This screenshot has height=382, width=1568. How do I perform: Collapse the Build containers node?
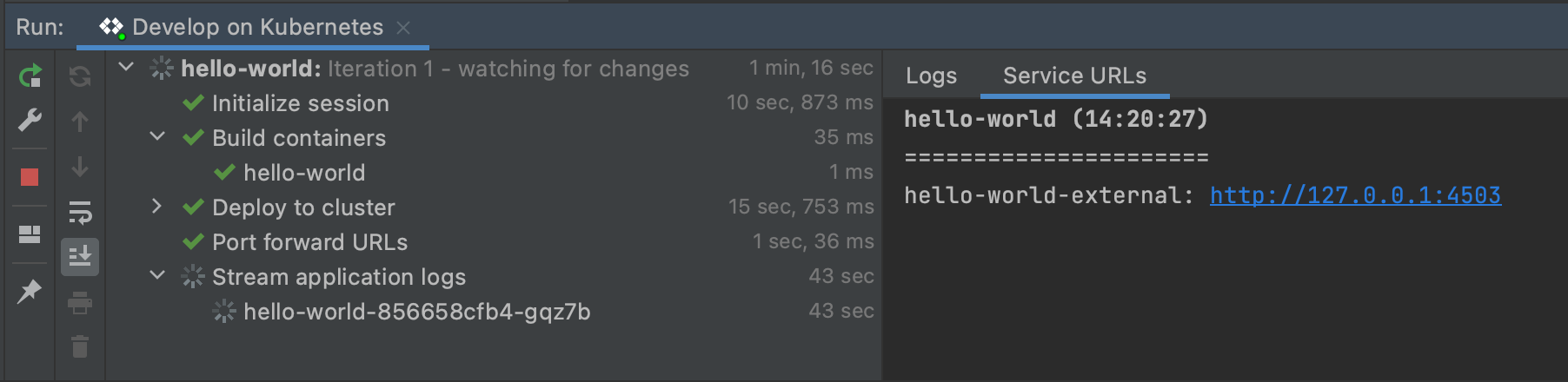click(157, 136)
